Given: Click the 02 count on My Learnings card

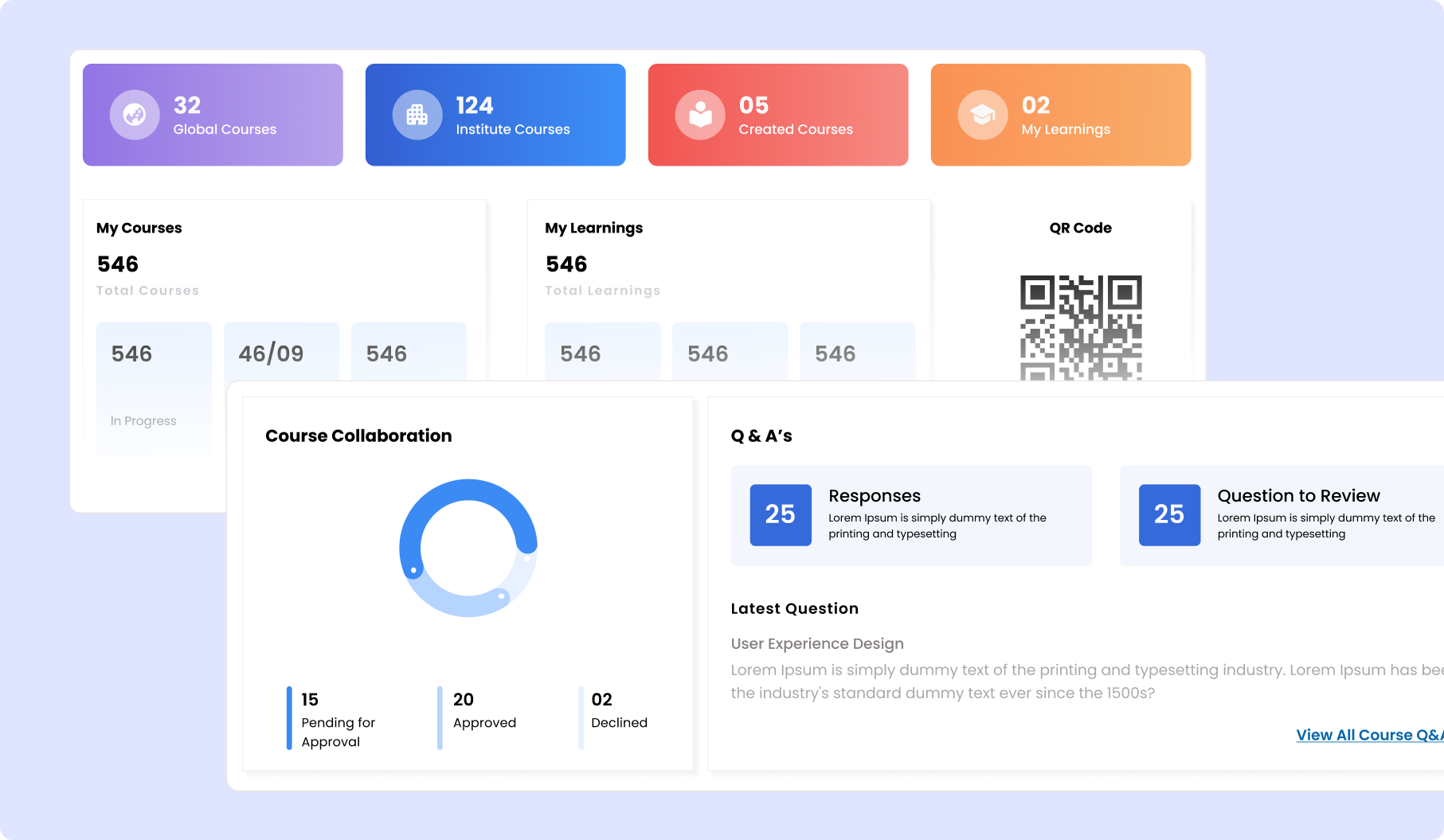Looking at the screenshot, I should click(1035, 105).
